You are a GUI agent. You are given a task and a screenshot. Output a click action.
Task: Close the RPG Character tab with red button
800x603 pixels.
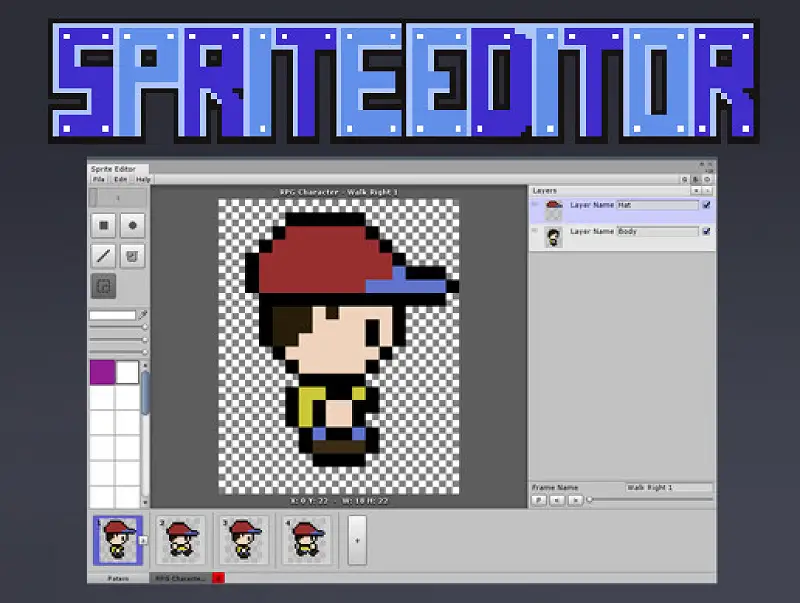point(218,578)
